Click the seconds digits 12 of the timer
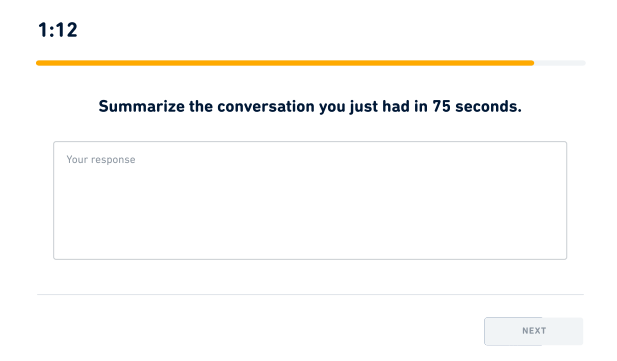617x361 pixels. coord(67,30)
